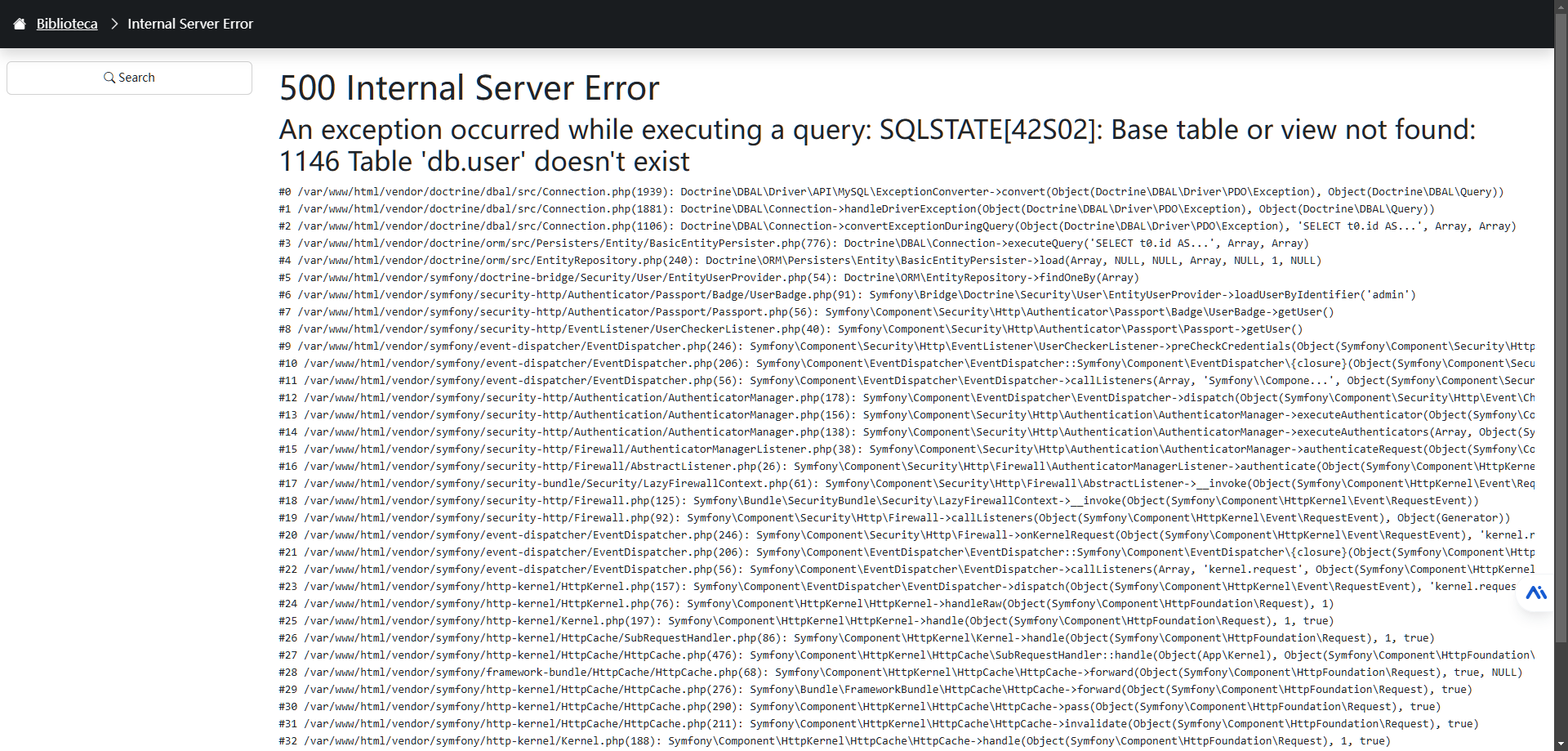The width and height of the screenshot is (1568, 751).
Task: Click stack trace line #0 Connection.php(1939)
Action: tap(891, 192)
